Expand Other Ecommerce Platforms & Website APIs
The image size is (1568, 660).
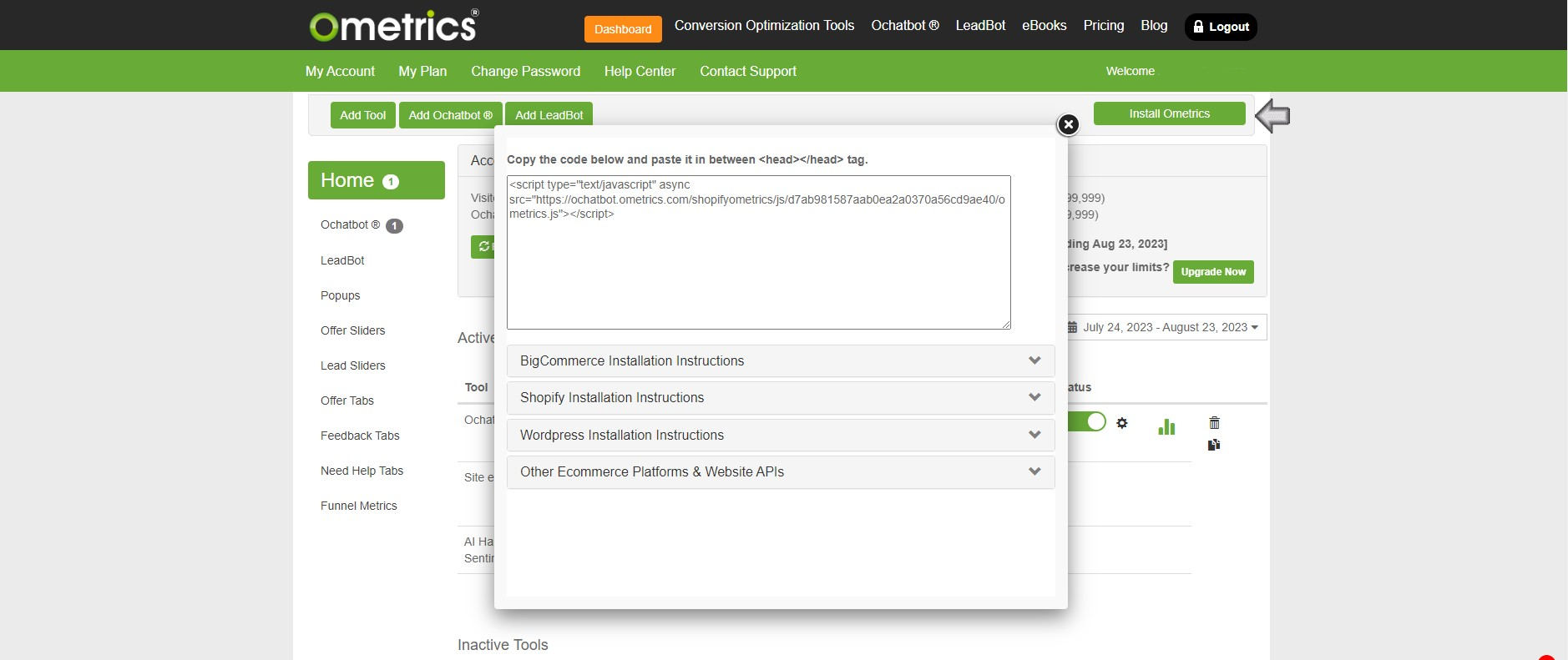(781, 471)
